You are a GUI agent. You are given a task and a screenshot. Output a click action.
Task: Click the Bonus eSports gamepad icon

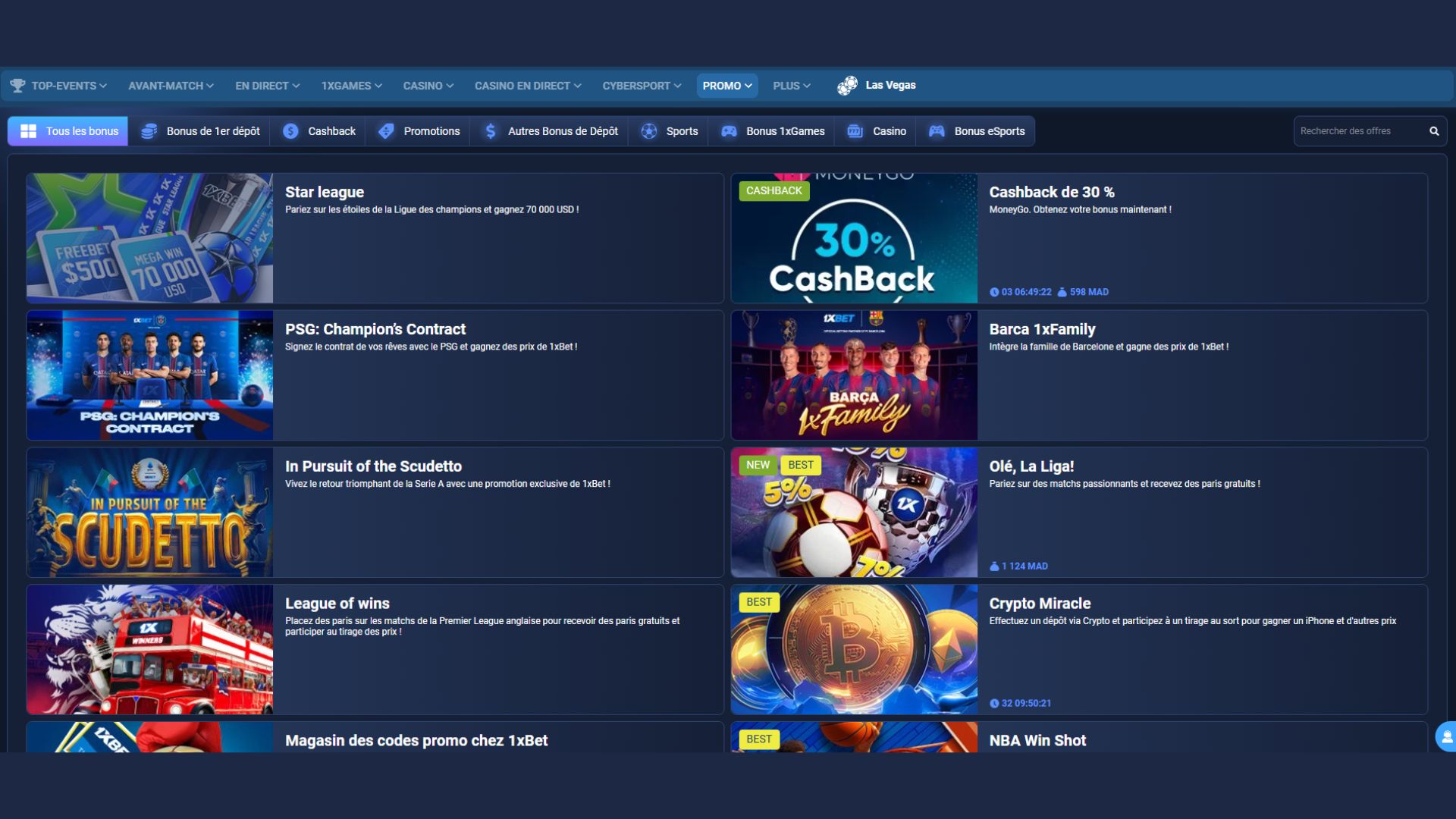pyautogui.click(x=937, y=131)
